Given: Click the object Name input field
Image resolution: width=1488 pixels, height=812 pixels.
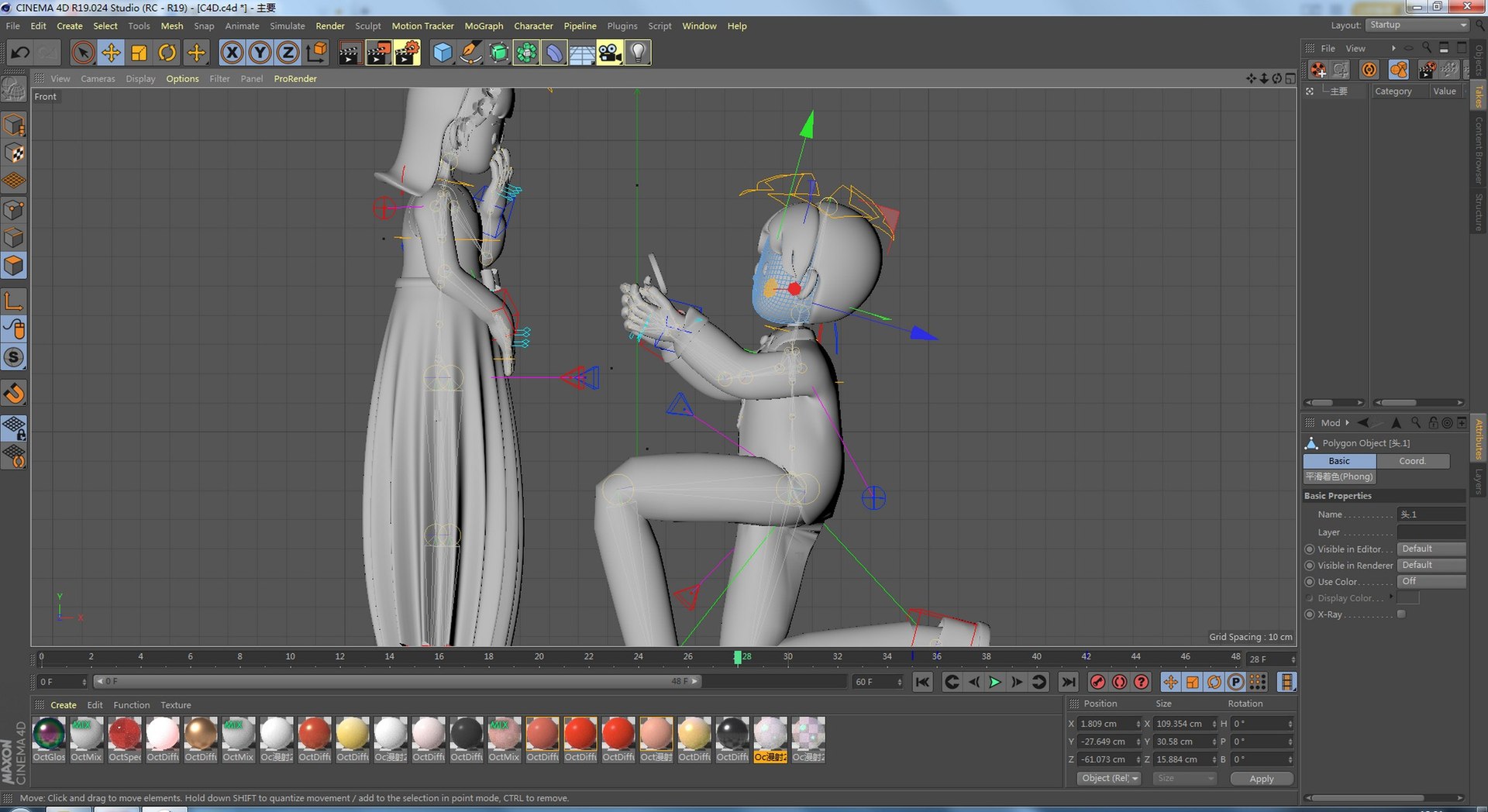Looking at the screenshot, I should (x=1431, y=514).
